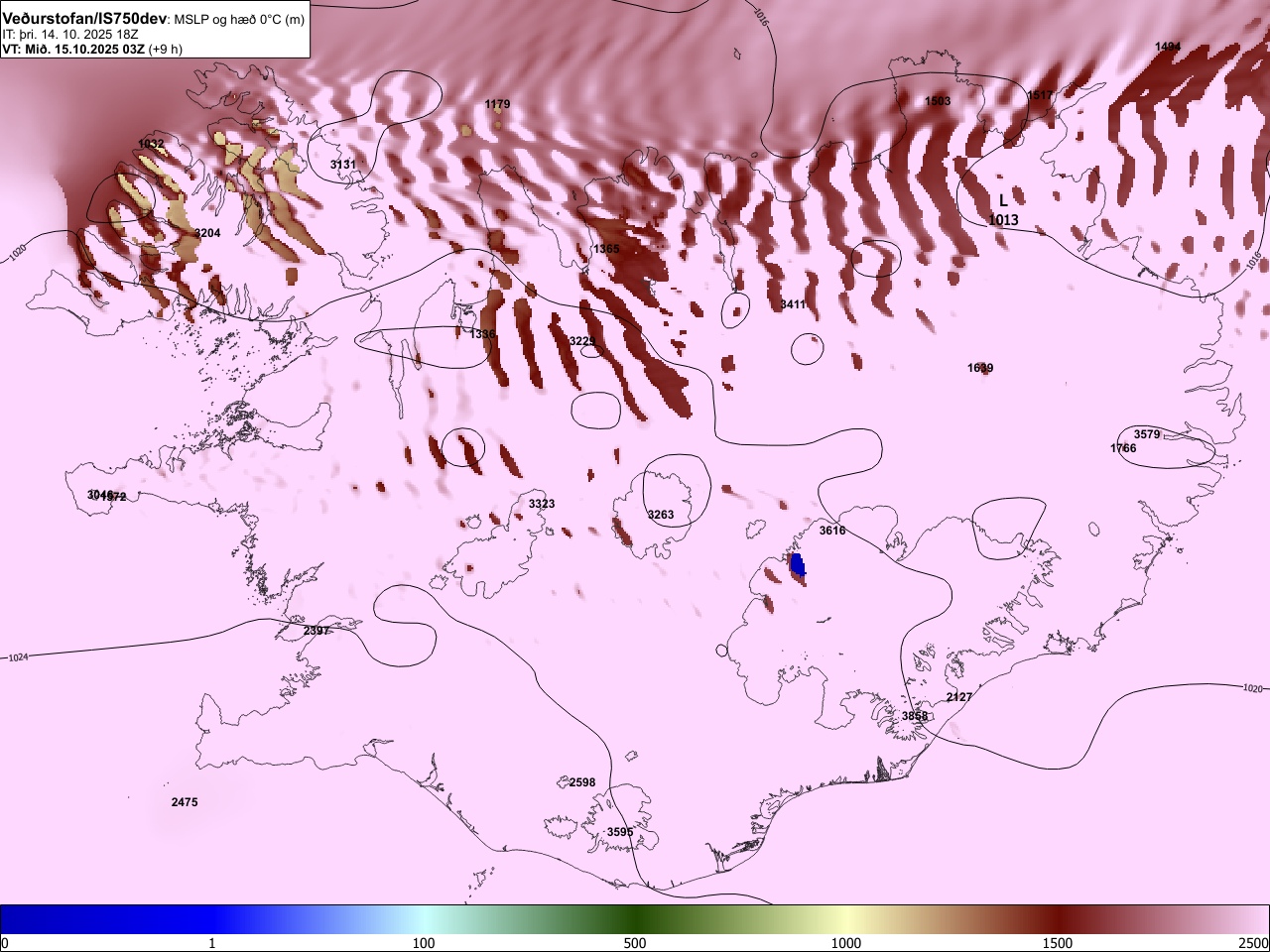Image resolution: width=1270 pixels, height=952 pixels.
Task: Click the "1032" height value
Action: tap(151, 144)
